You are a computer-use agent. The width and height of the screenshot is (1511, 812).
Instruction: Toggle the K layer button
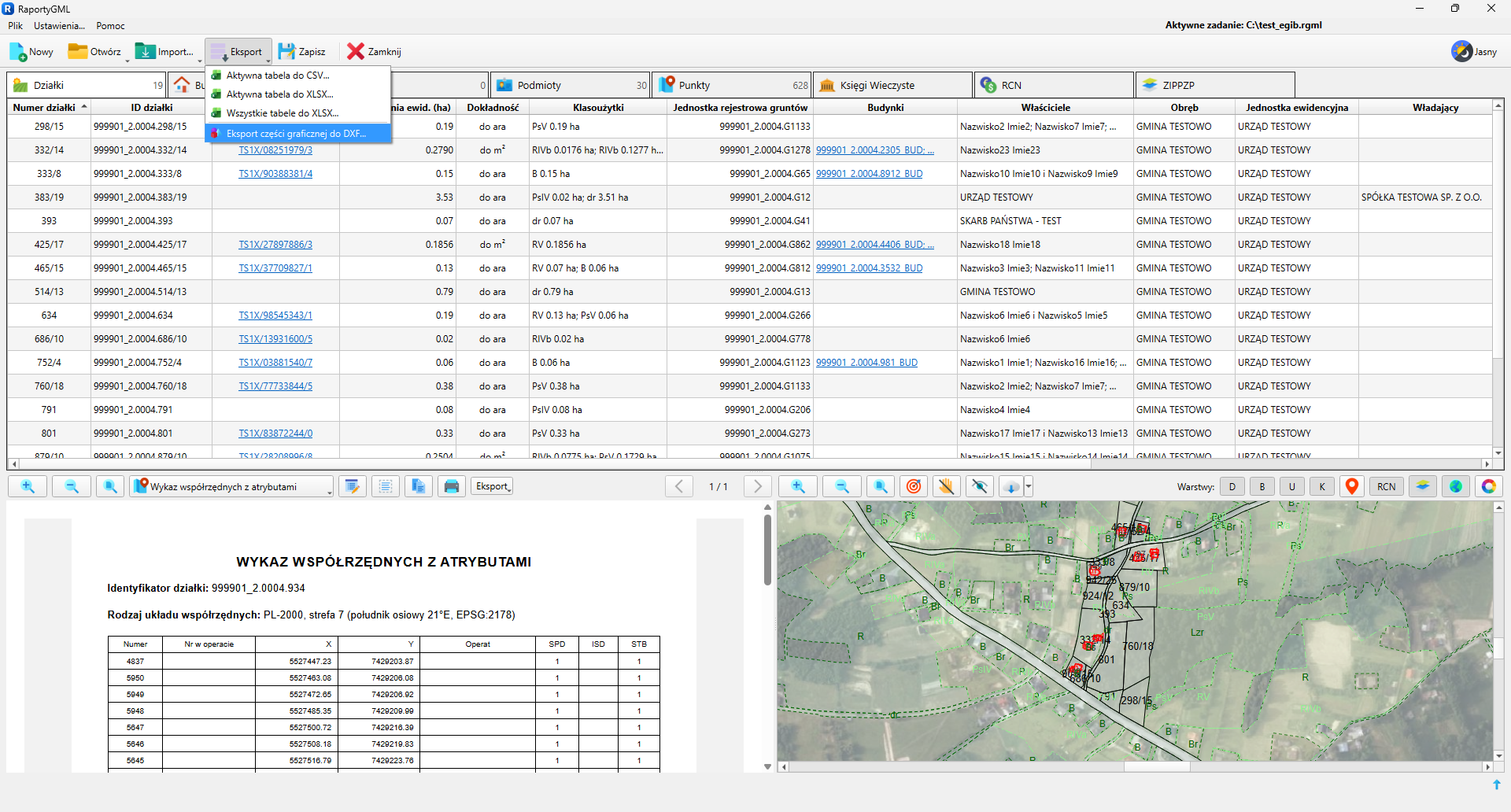[1322, 486]
